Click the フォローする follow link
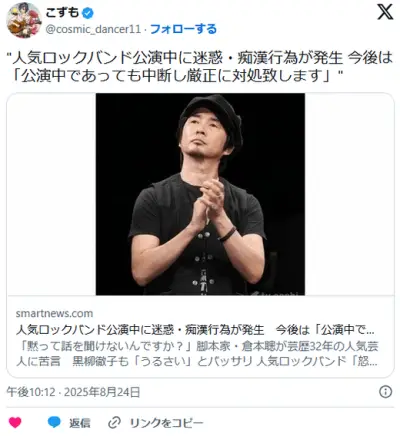 coord(183,29)
